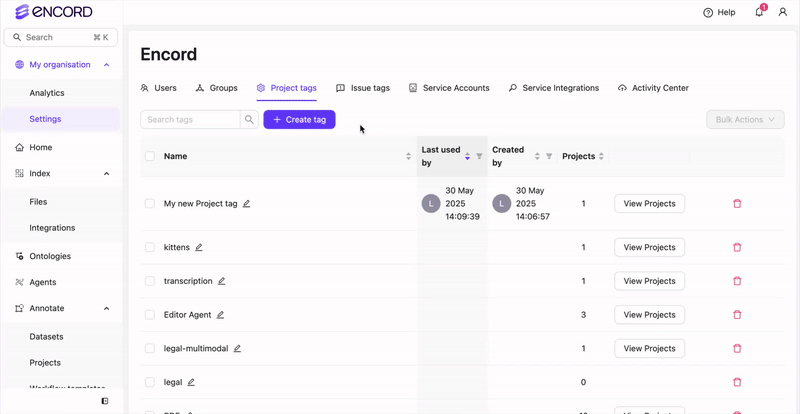View Projects for My new Project tag
This screenshot has width=800, height=414.
tap(649, 204)
